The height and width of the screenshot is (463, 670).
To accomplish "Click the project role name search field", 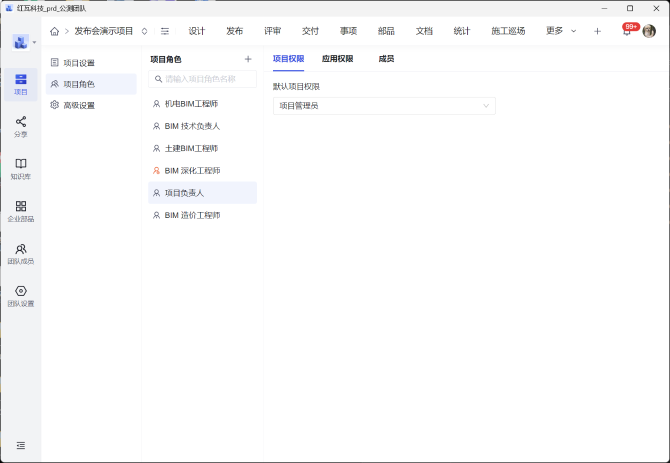I will tap(203, 79).
